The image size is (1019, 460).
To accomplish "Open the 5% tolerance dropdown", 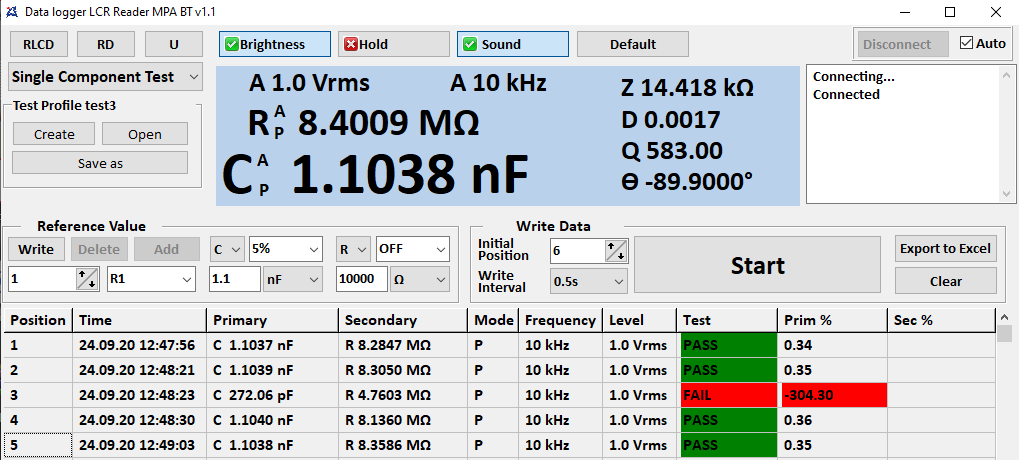I will click(x=286, y=249).
